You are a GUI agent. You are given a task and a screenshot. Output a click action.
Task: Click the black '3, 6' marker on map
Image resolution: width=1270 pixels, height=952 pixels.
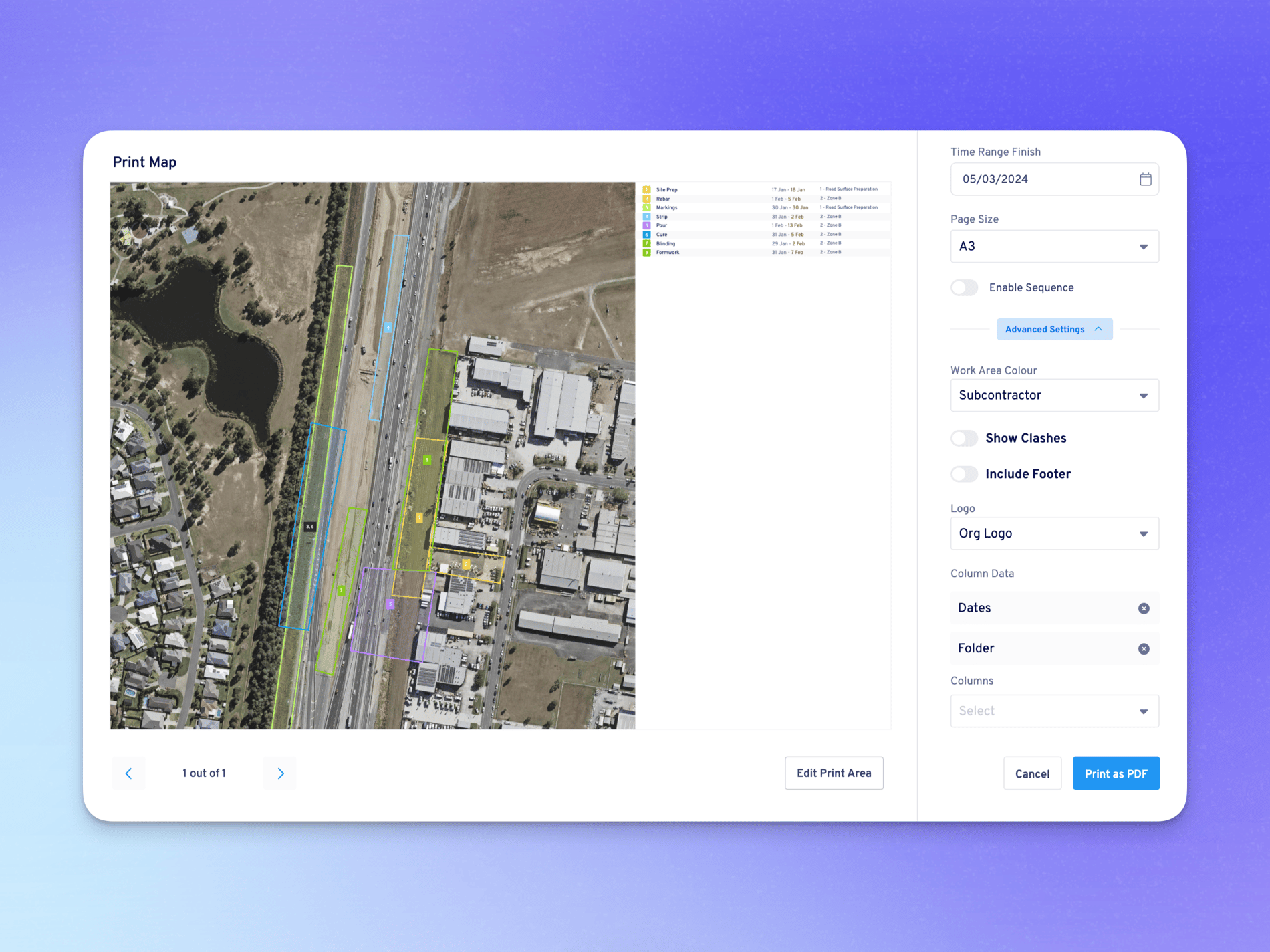[x=309, y=527]
